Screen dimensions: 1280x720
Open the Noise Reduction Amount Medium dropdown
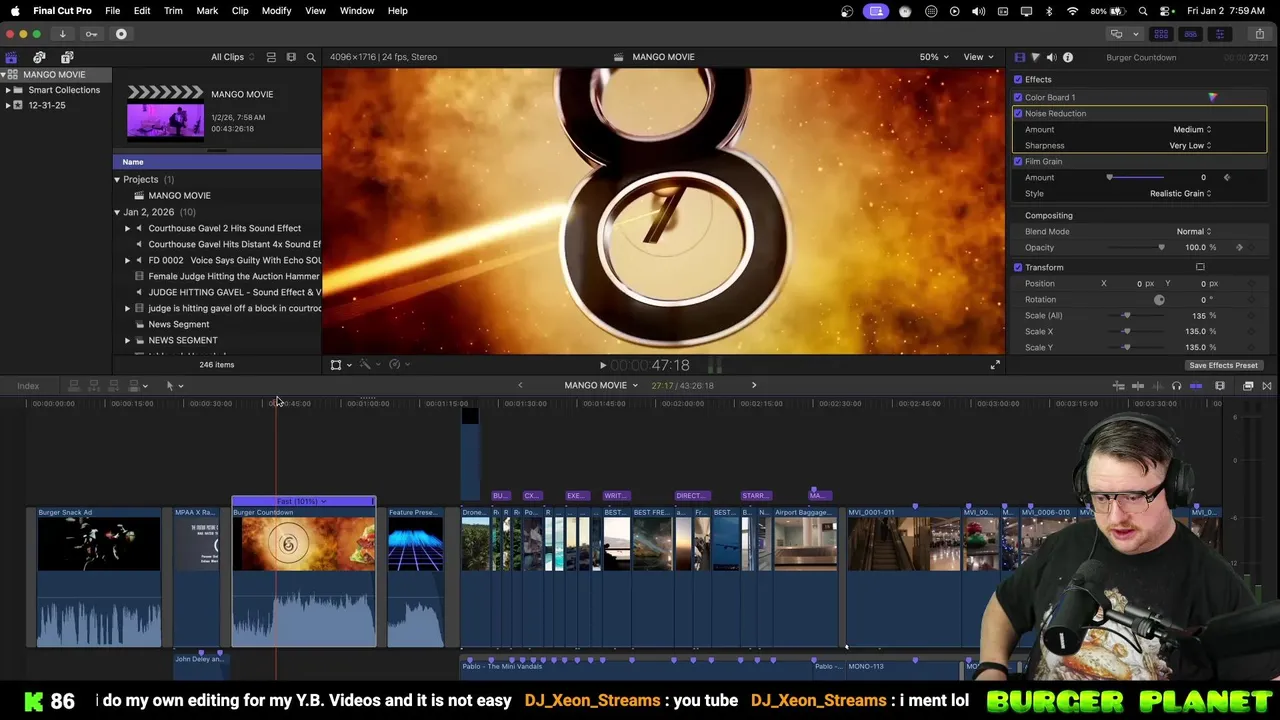pos(1192,129)
